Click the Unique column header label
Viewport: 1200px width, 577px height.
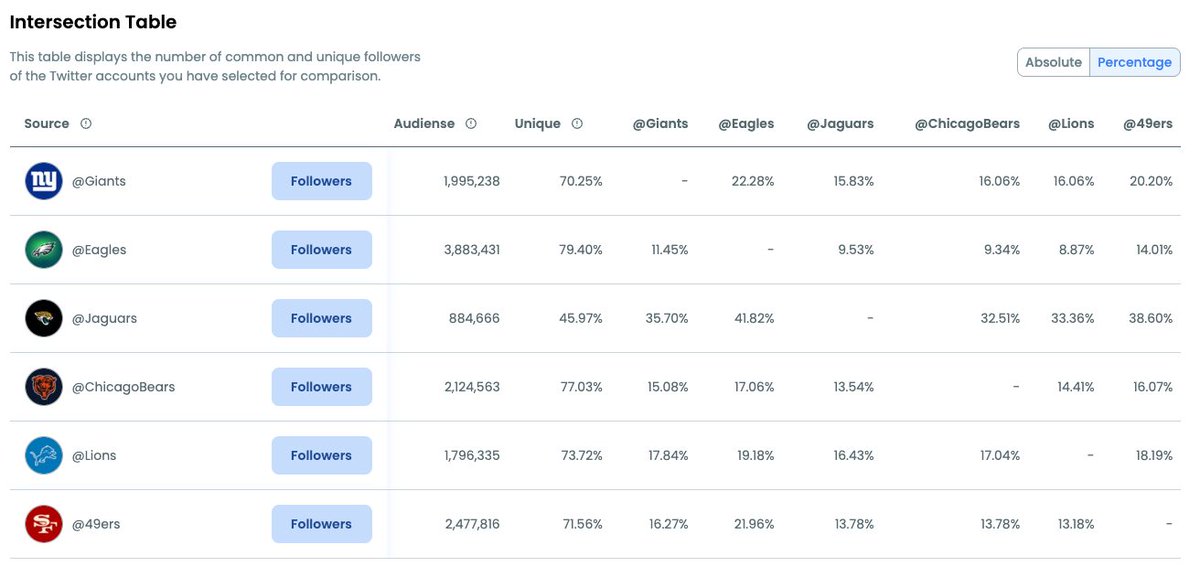pos(538,124)
